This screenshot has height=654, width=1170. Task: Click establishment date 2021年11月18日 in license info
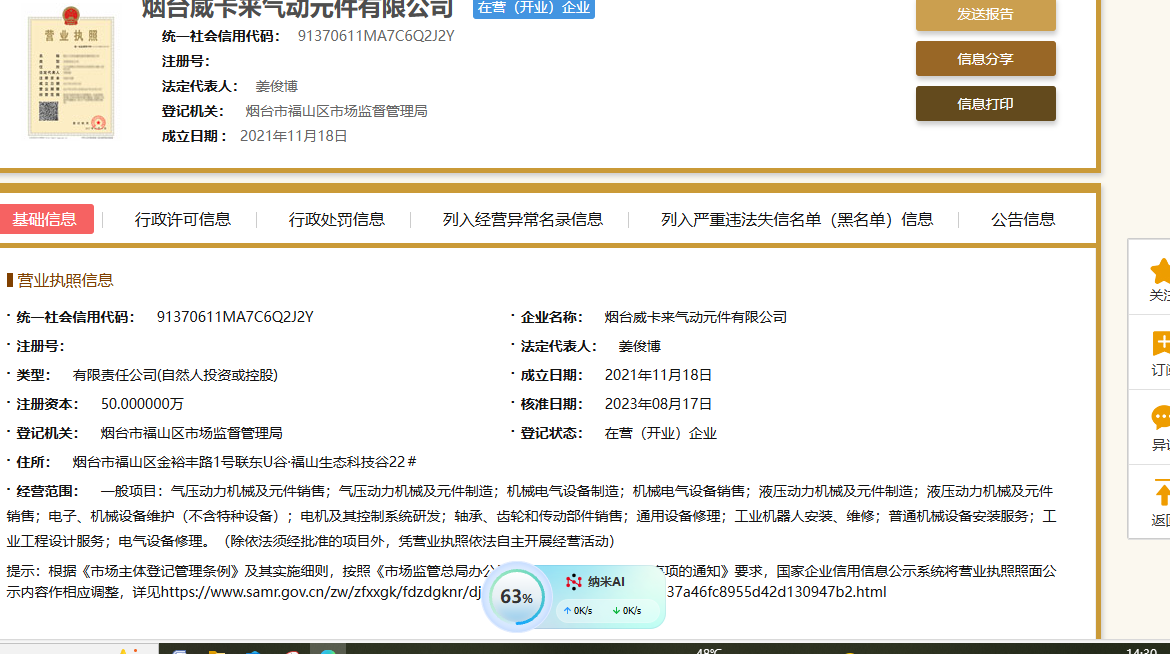tap(658, 375)
